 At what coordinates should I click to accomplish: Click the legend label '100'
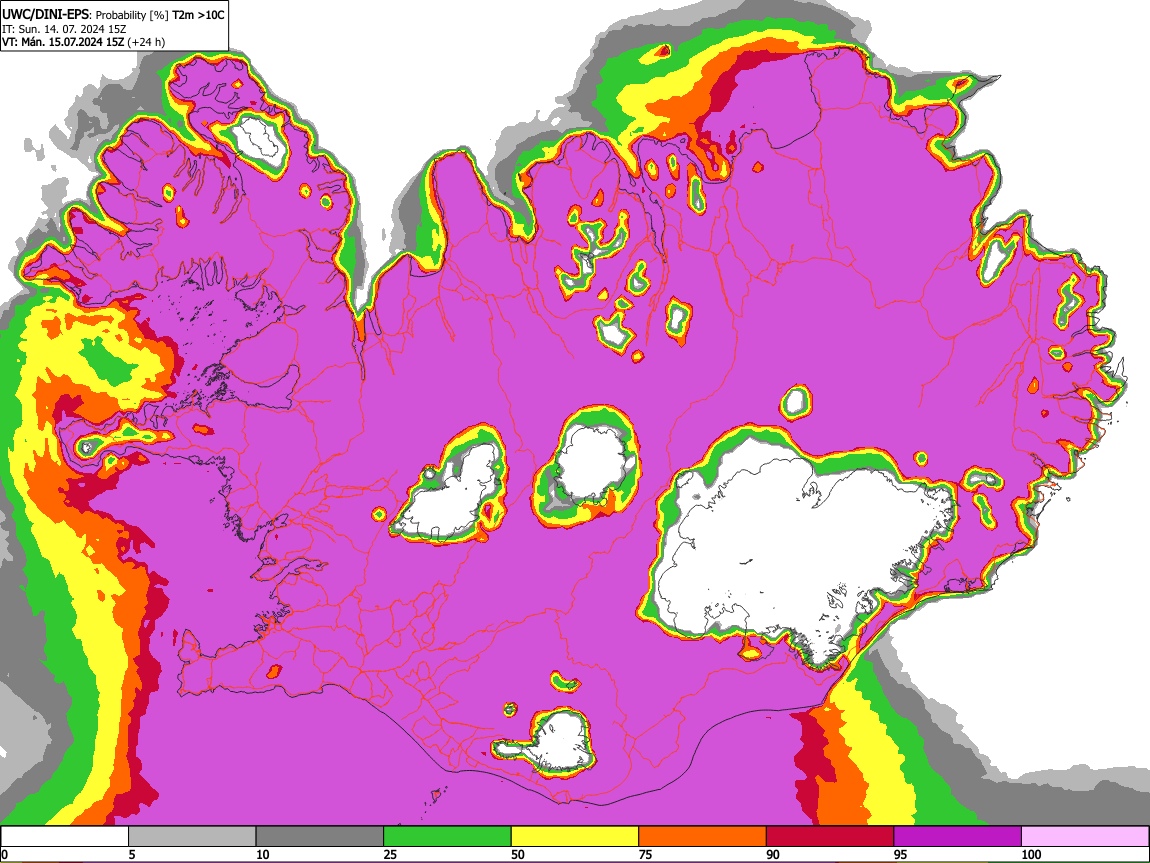click(1031, 854)
